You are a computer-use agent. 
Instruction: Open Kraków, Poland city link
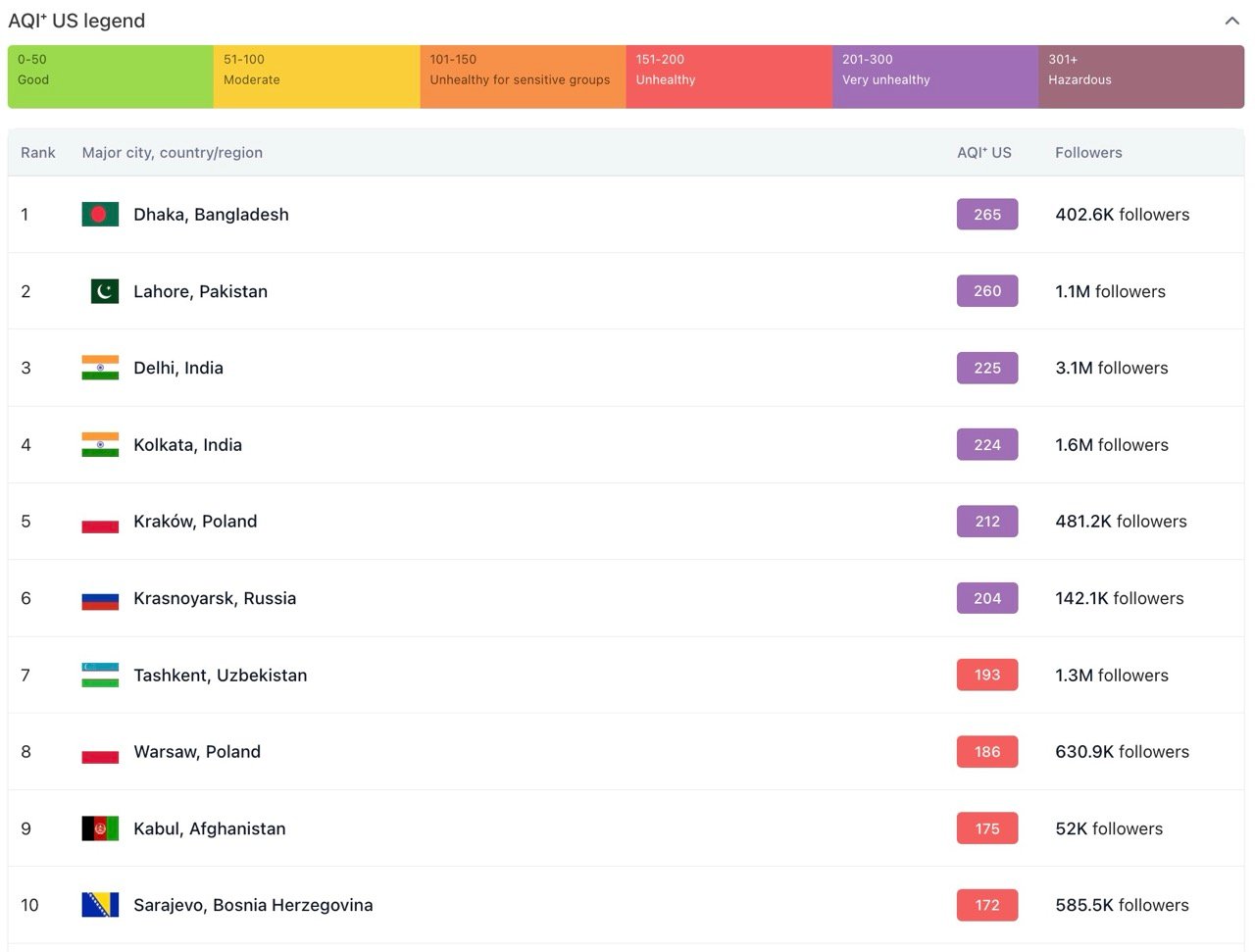(x=195, y=522)
